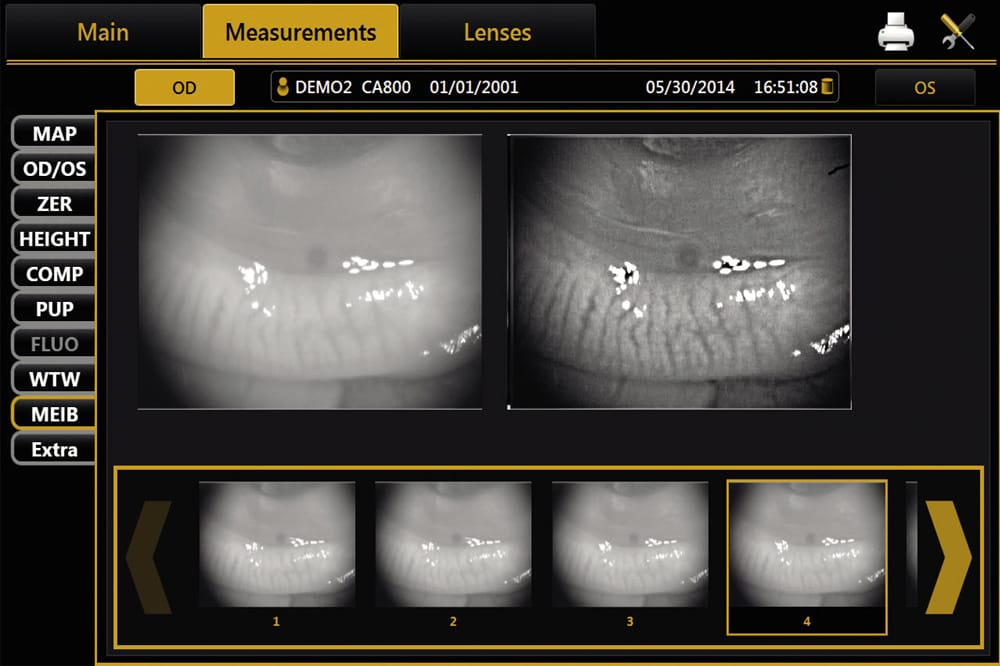Open the WTW measurement view
This screenshot has height=666, width=1000.
pyautogui.click(x=54, y=379)
